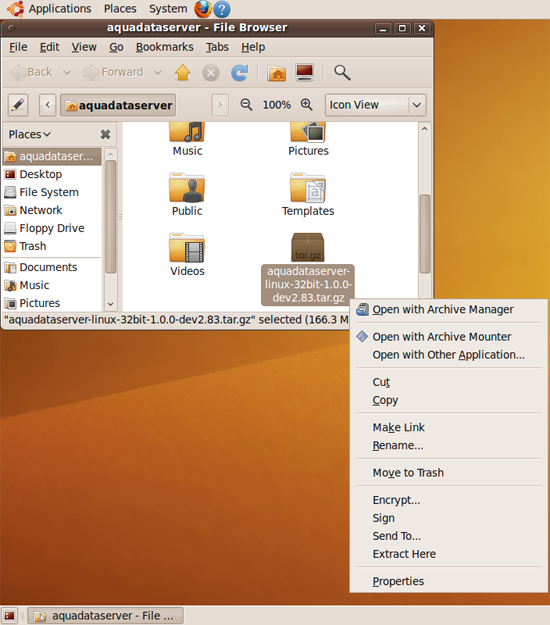Open the Home folder toolbar icon
This screenshot has width=550, height=625.
click(277, 73)
